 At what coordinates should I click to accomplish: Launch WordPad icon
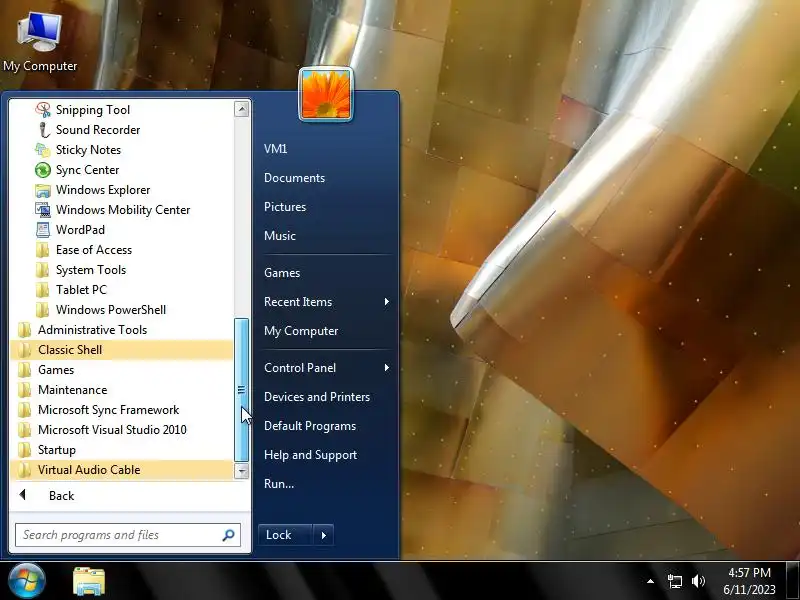(43, 230)
